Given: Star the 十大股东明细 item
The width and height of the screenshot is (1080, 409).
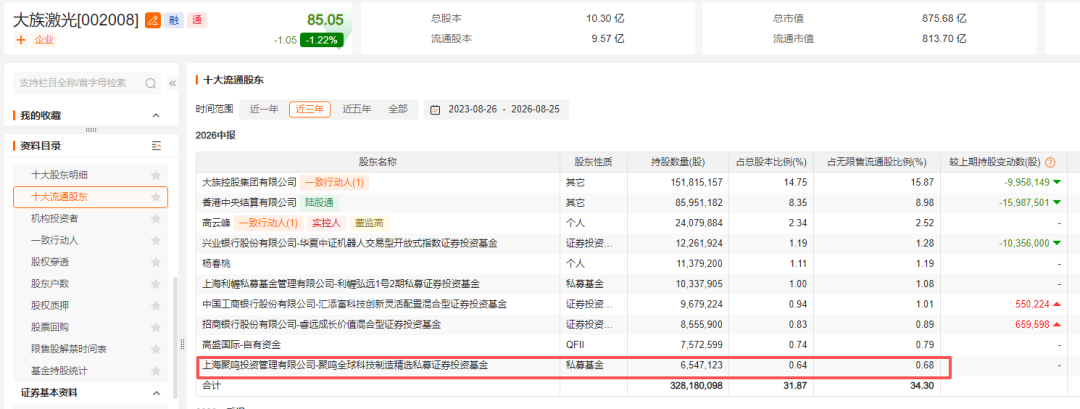Looking at the screenshot, I should (x=156, y=175).
